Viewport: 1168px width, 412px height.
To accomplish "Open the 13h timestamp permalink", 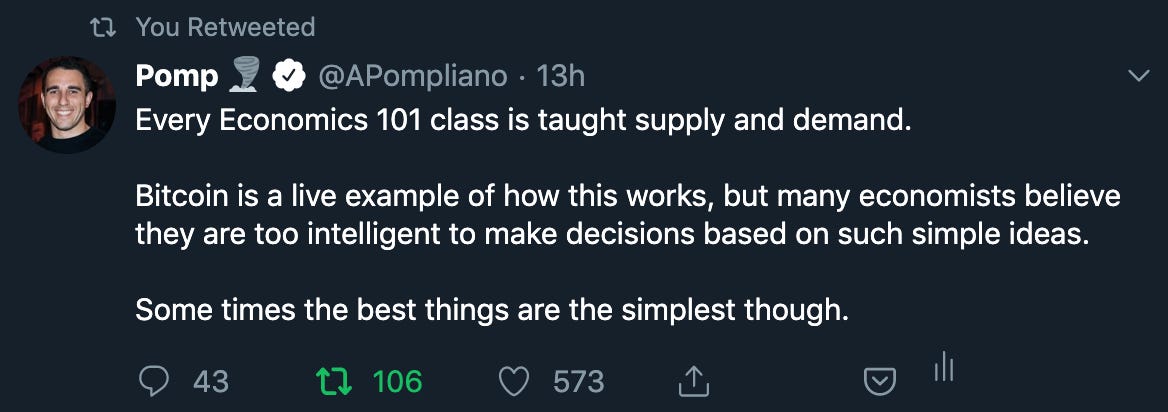I will (x=561, y=75).
